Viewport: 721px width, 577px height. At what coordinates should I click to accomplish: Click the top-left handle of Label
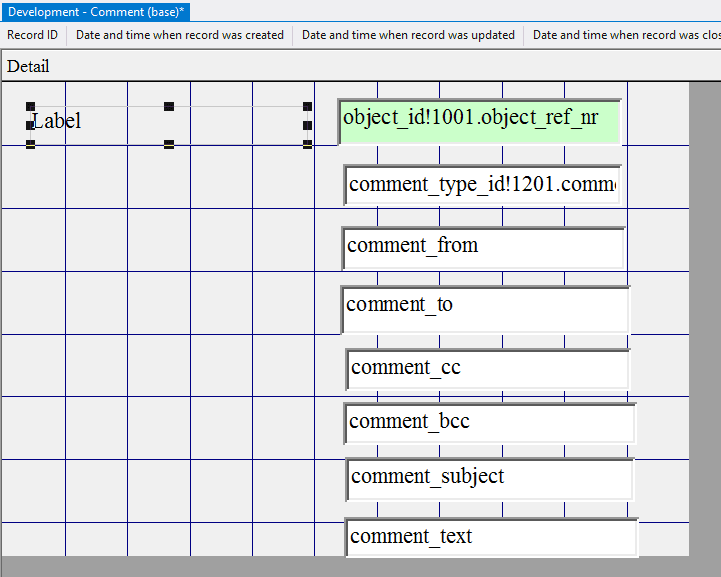tap(31, 106)
